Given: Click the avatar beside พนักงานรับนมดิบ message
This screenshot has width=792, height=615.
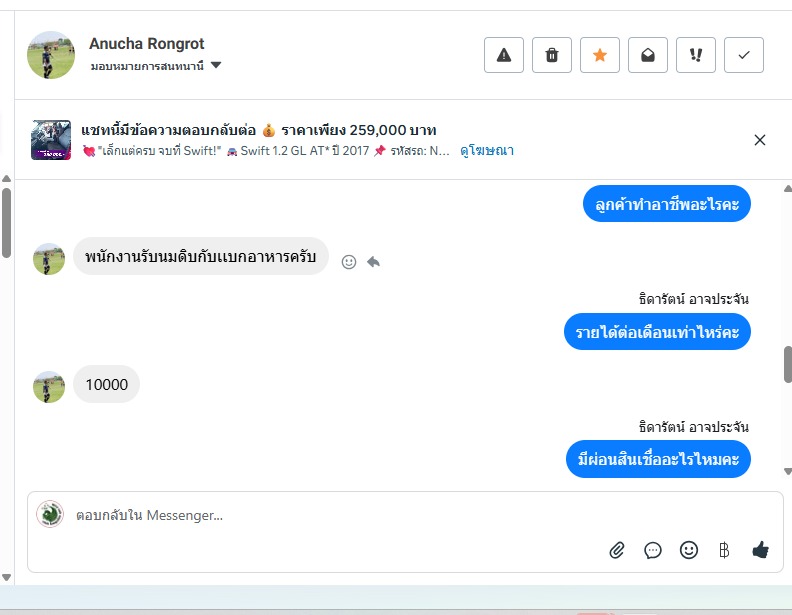Looking at the screenshot, I should click(x=49, y=259).
